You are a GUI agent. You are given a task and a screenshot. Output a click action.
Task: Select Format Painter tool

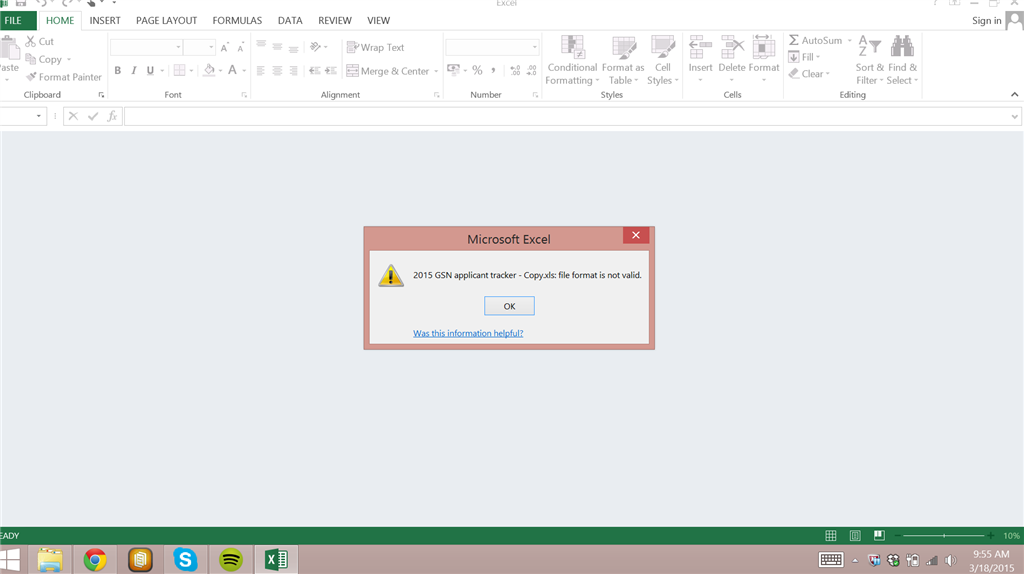(63, 77)
